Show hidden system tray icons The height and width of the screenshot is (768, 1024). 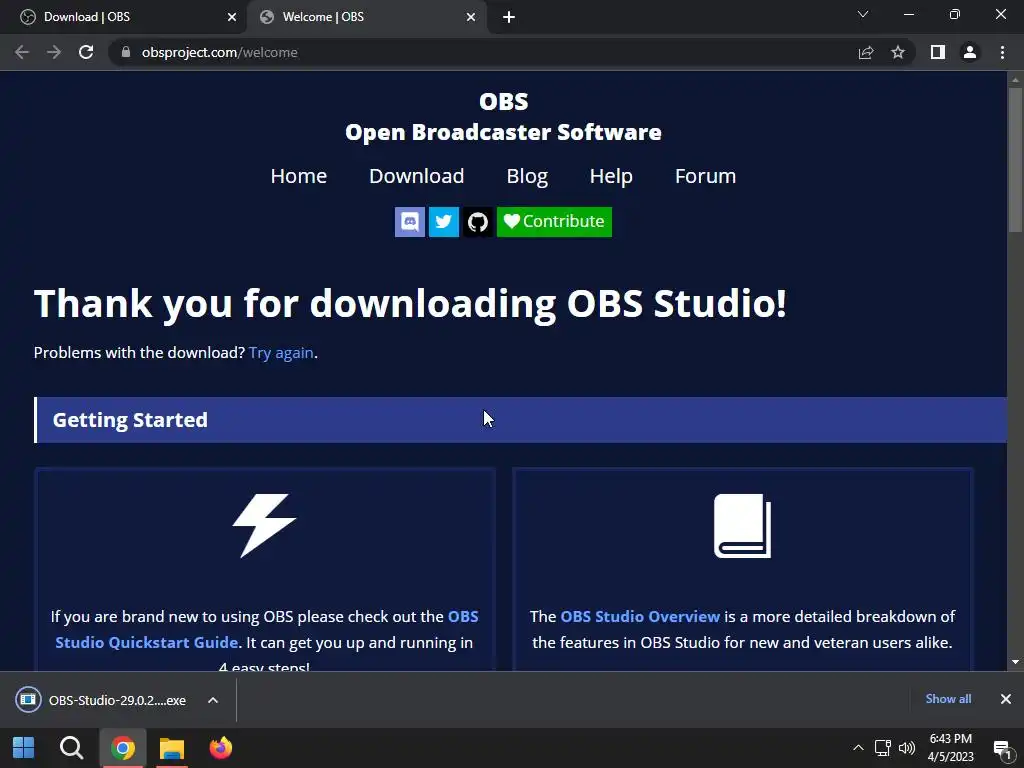point(858,748)
